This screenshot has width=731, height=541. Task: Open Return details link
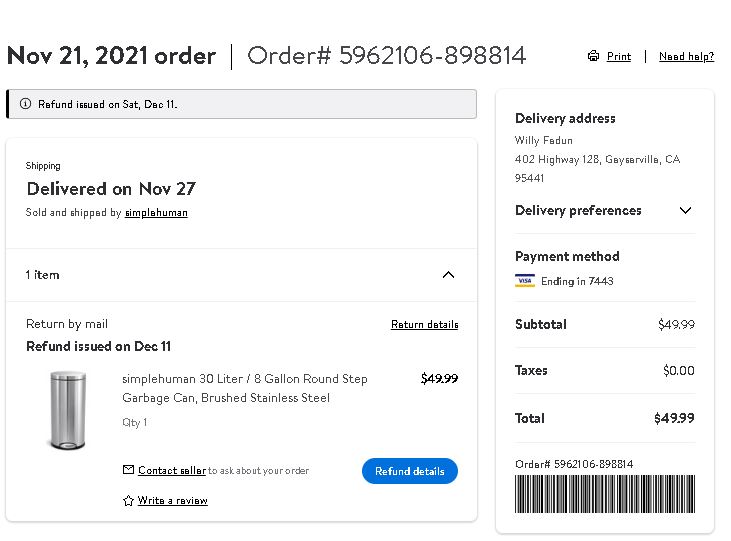424,324
